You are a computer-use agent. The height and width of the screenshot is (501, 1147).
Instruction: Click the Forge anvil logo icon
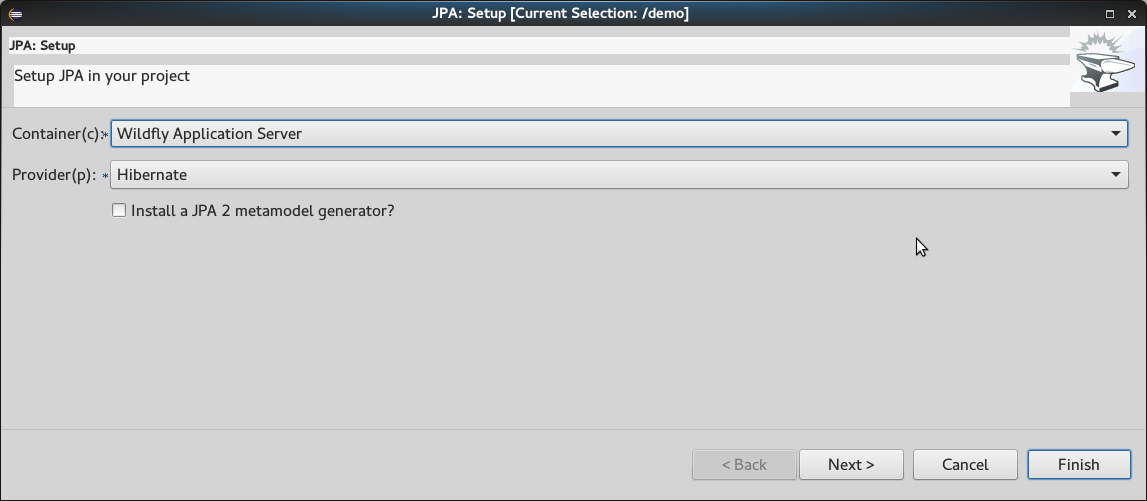coord(1107,65)
